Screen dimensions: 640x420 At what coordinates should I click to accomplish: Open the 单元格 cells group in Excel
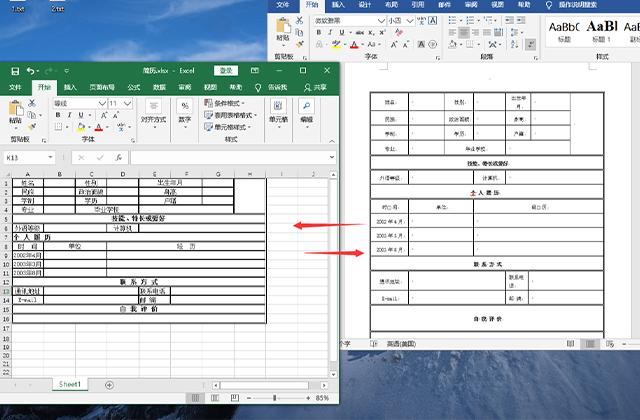point(278,114)
